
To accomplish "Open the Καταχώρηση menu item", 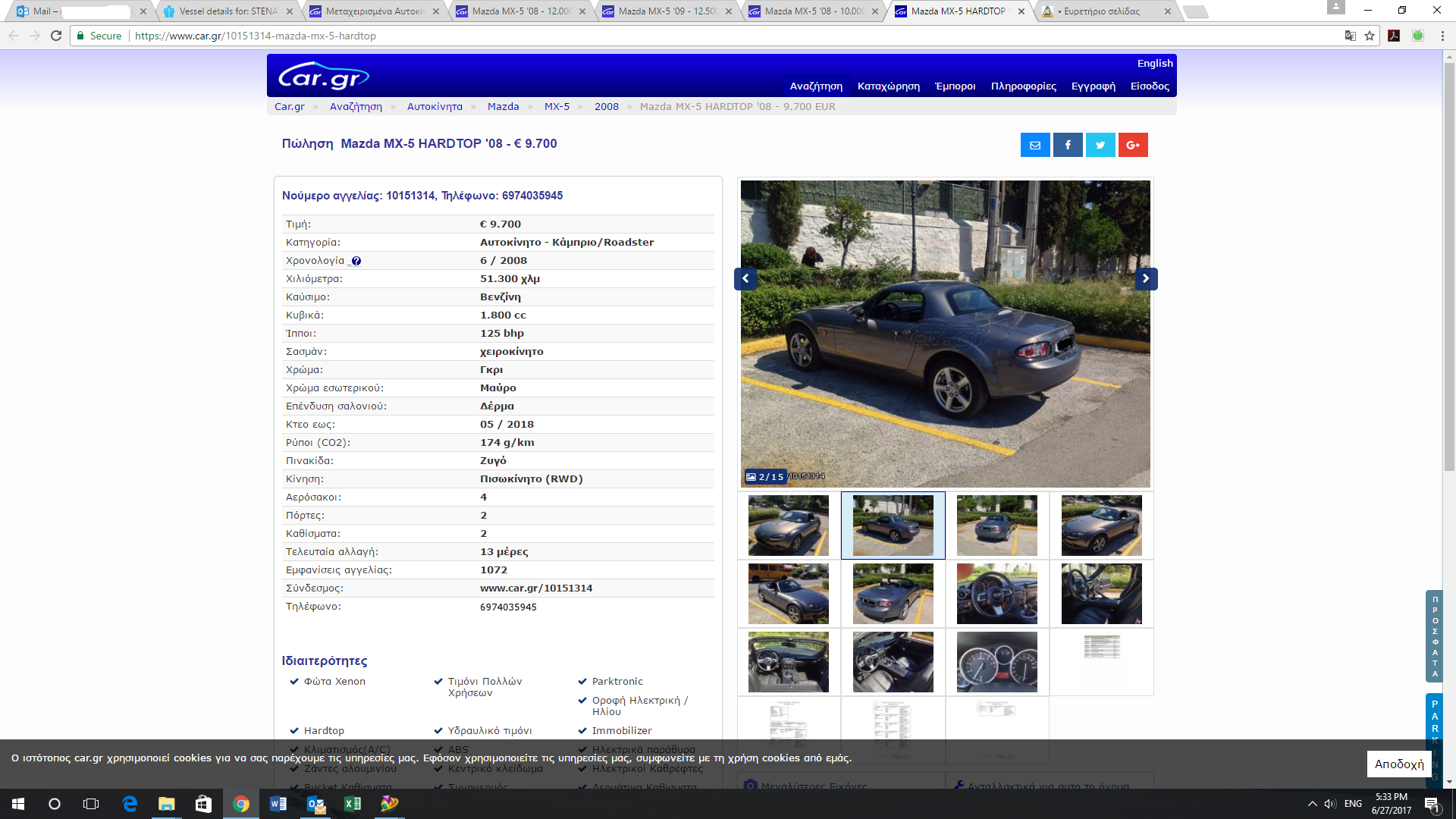I will [889, 86].
